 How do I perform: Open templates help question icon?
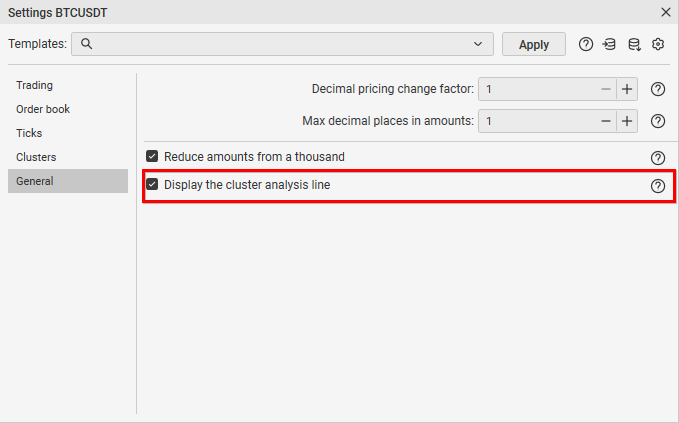585,44
